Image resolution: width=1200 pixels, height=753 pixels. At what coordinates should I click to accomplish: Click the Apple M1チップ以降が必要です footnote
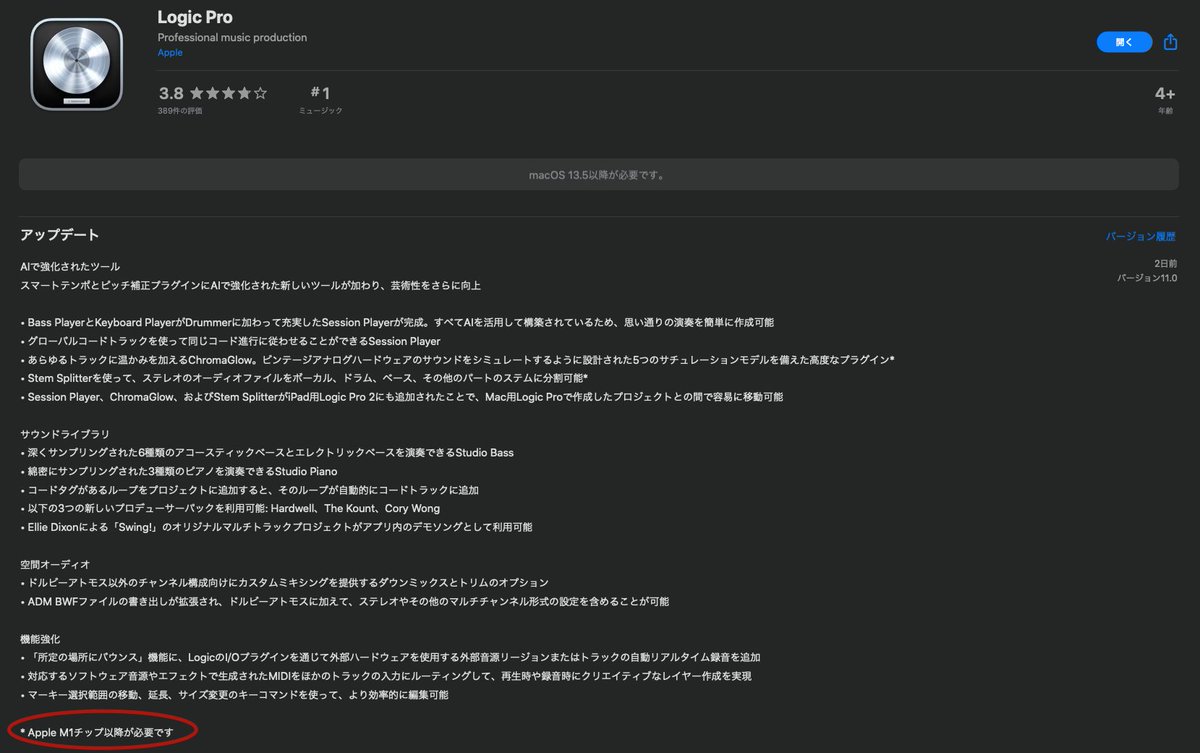(x=97, y=733)
